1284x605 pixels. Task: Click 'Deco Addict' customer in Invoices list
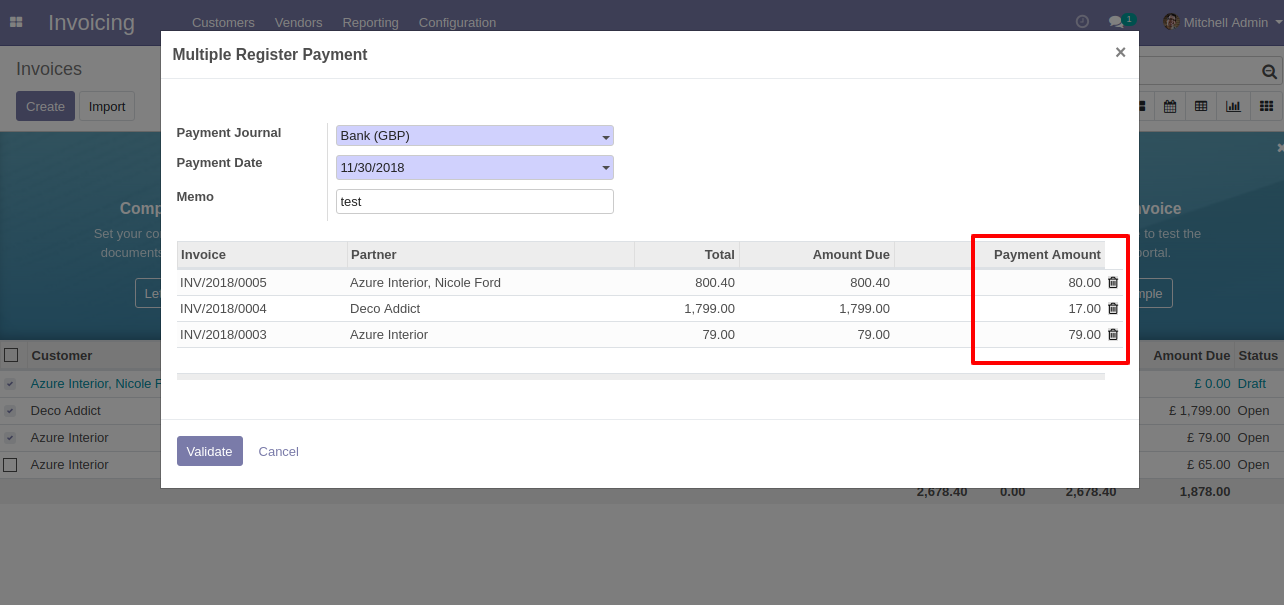(x=66, y=411)
